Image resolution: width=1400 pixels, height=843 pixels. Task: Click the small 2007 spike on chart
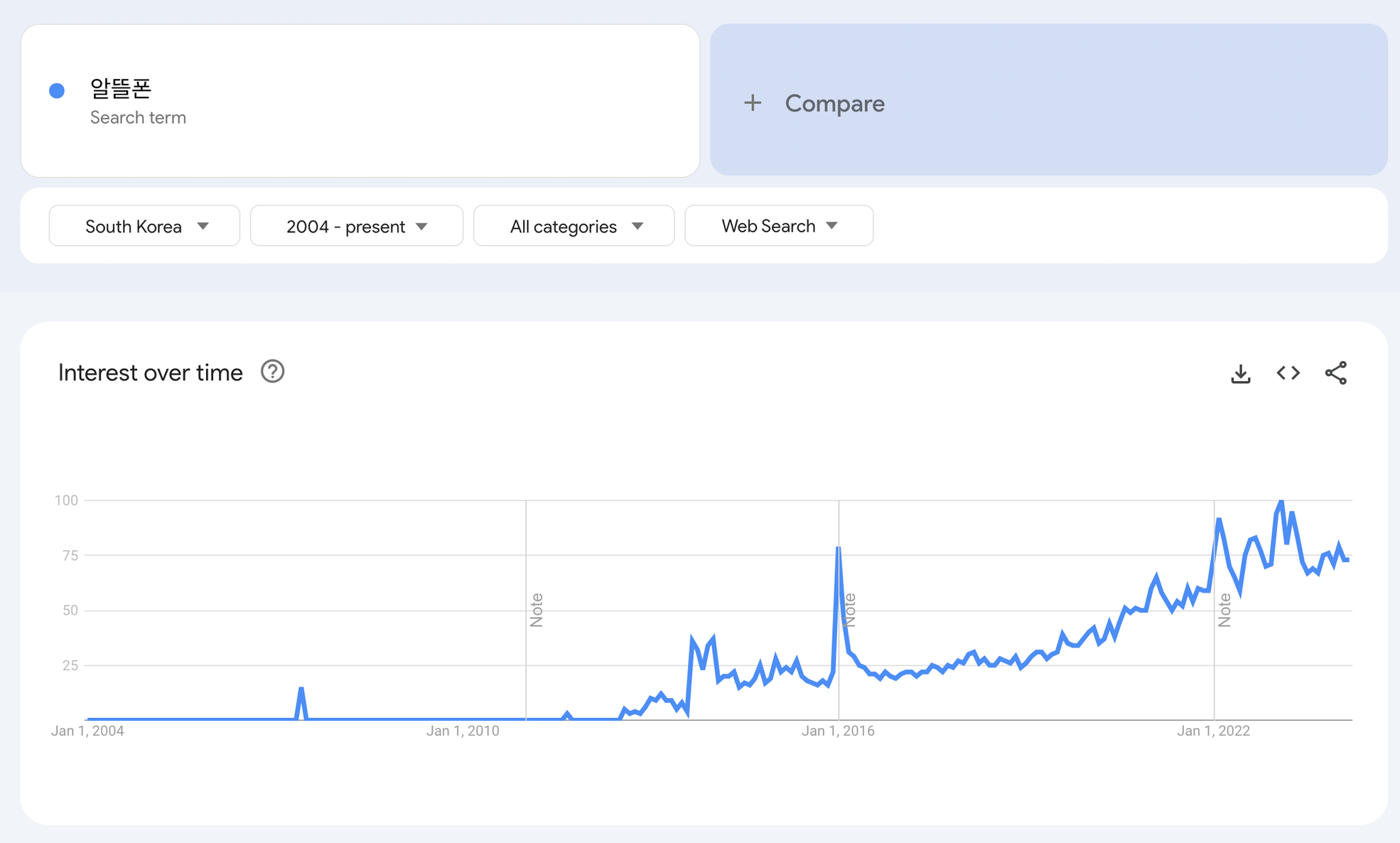tap(301, 689)
